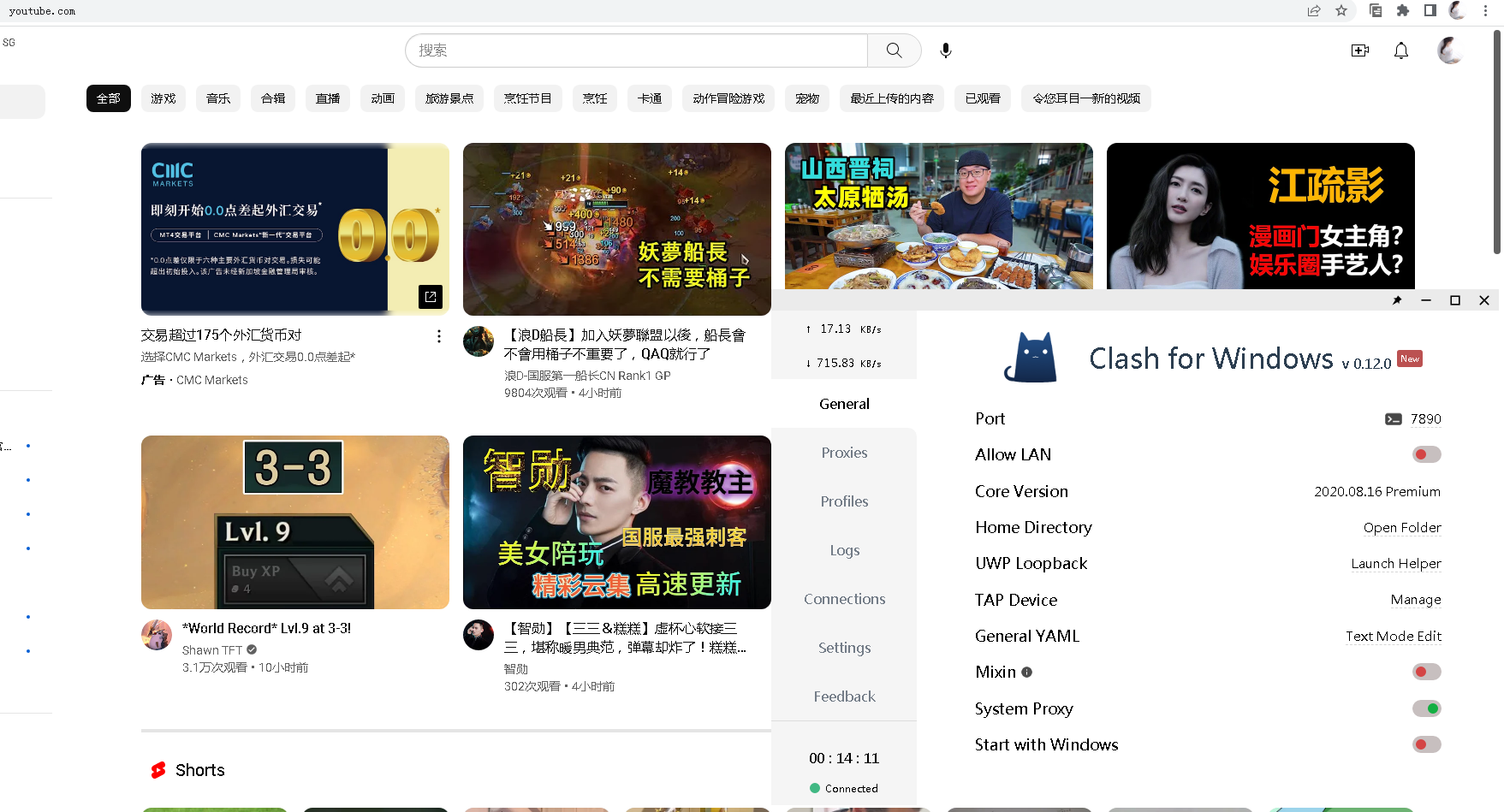Click Manage for TAP Device
The image size is (1504, 812).
click(x=1416, y=600)
